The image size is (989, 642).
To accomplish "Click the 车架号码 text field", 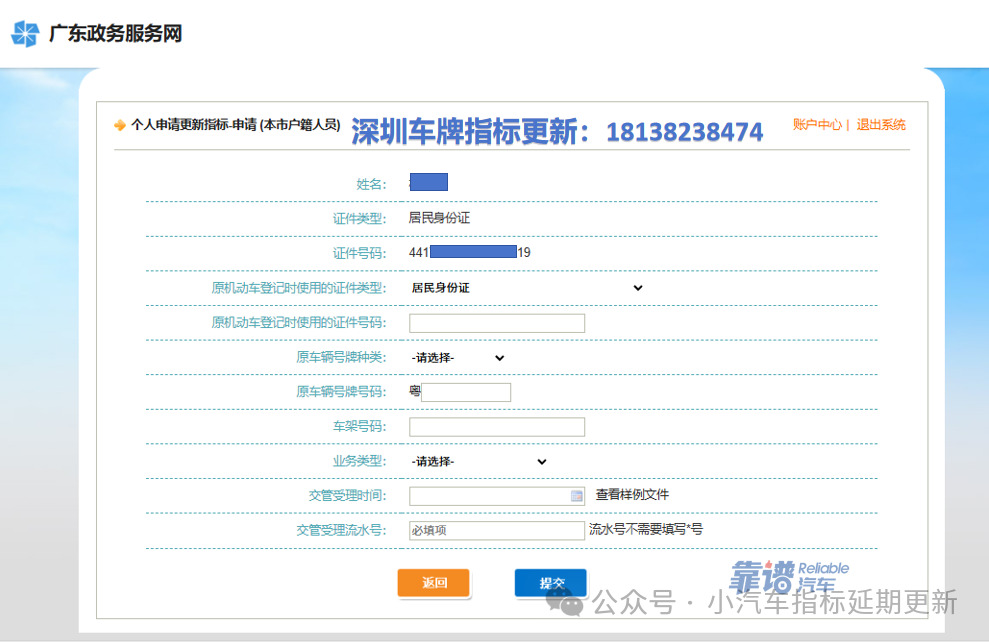I will pos(497,427).
